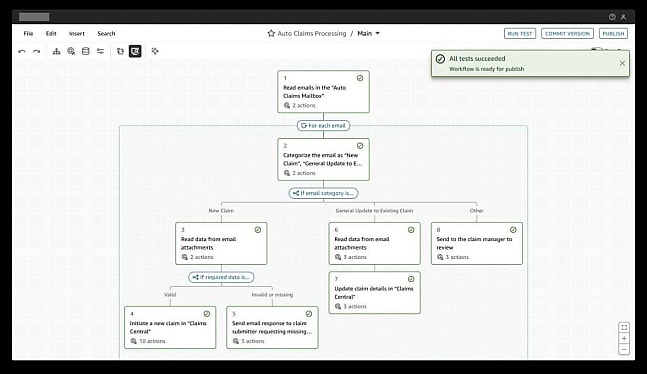
Task: Open 10 actions on step 4 card
Action: pyautogui.click(x=148, y=341)
